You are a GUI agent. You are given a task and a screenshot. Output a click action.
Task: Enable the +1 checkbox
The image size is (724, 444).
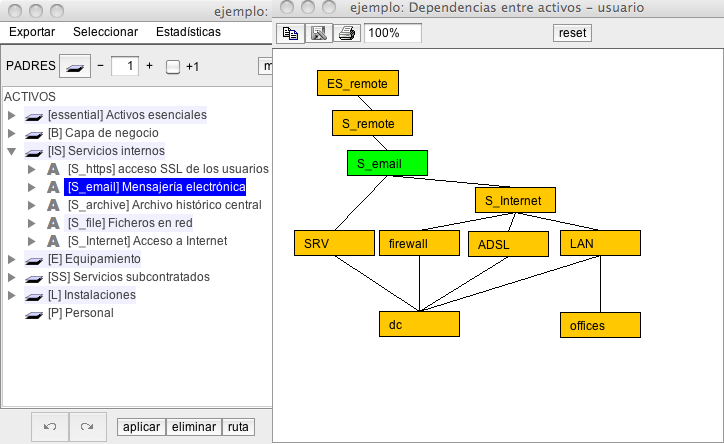(173, 67)
